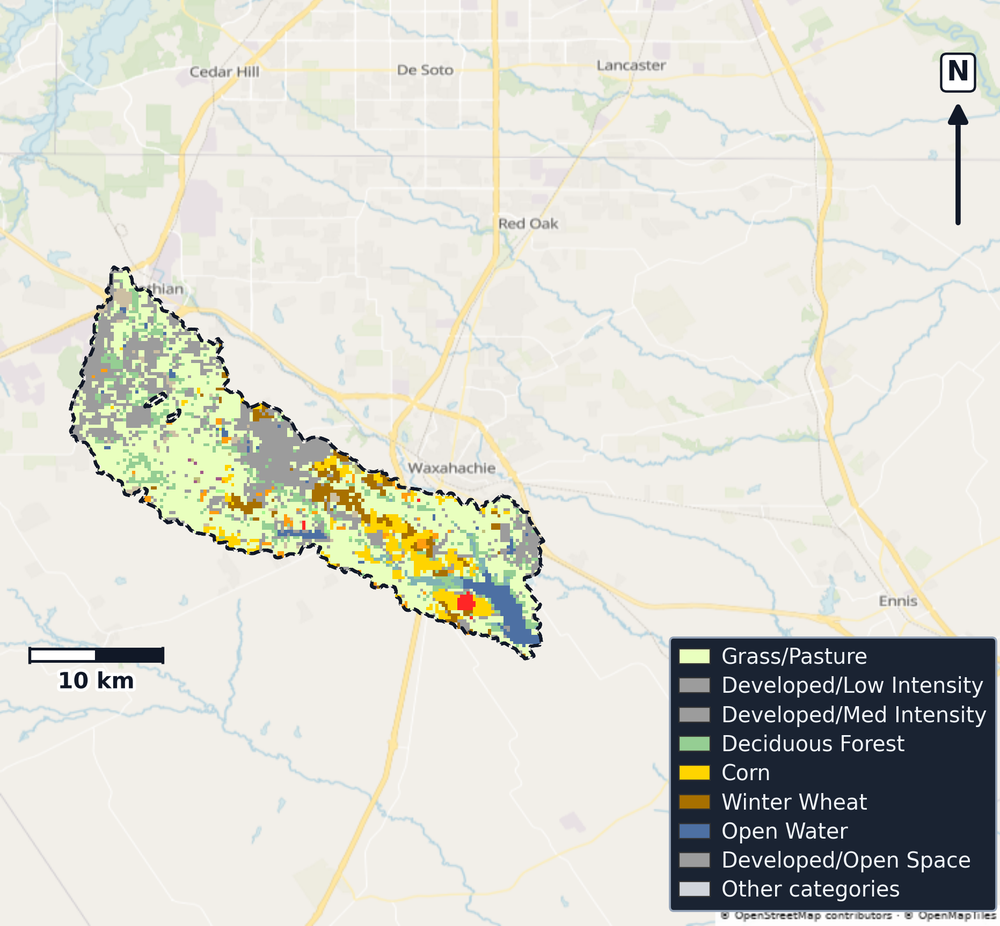Click the Open Water legend swatch
Viewport: 1000px width, 926px height.
[x=694, y=831]
